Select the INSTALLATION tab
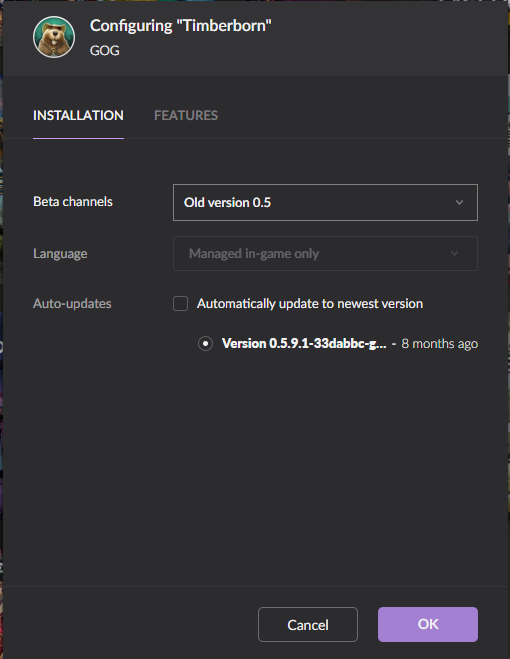The height and width of the screenshot is (659, 510). pos(78,116)
